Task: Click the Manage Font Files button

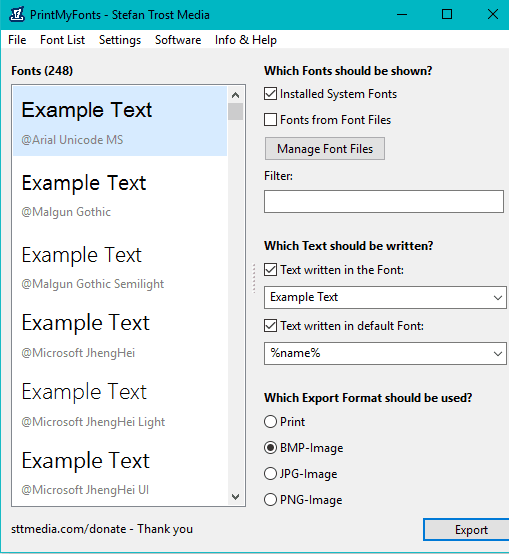Action: click(325, 149)
